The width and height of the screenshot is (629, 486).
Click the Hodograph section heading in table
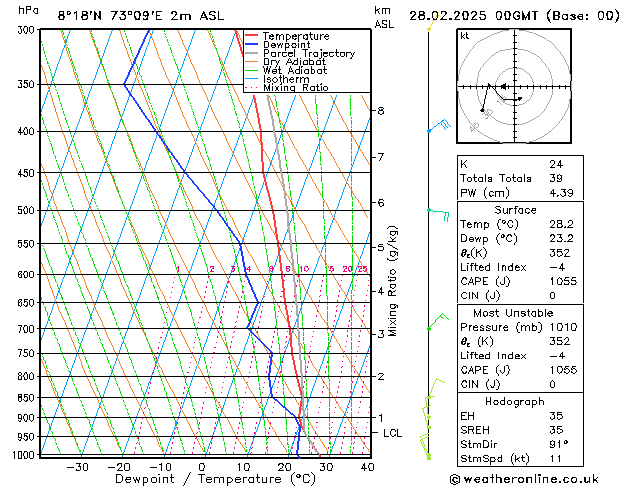pyautogui.click(x=515, y=402)
